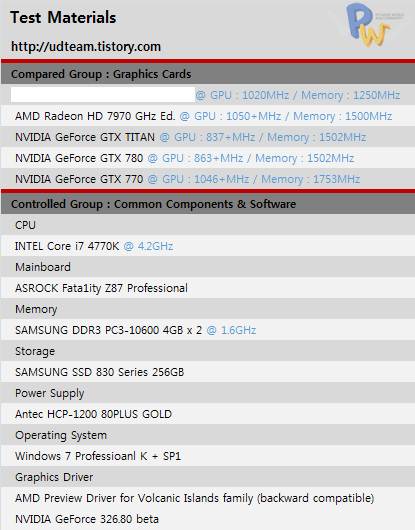Click the AMD Preview Driver Volcanic Islands text

(195, 498)
